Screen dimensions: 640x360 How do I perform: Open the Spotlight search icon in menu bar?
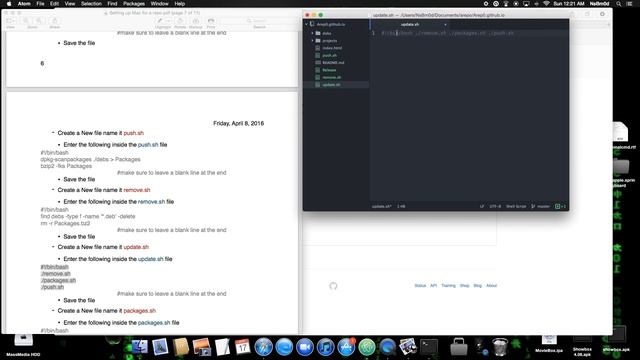(x=619, y=4)
